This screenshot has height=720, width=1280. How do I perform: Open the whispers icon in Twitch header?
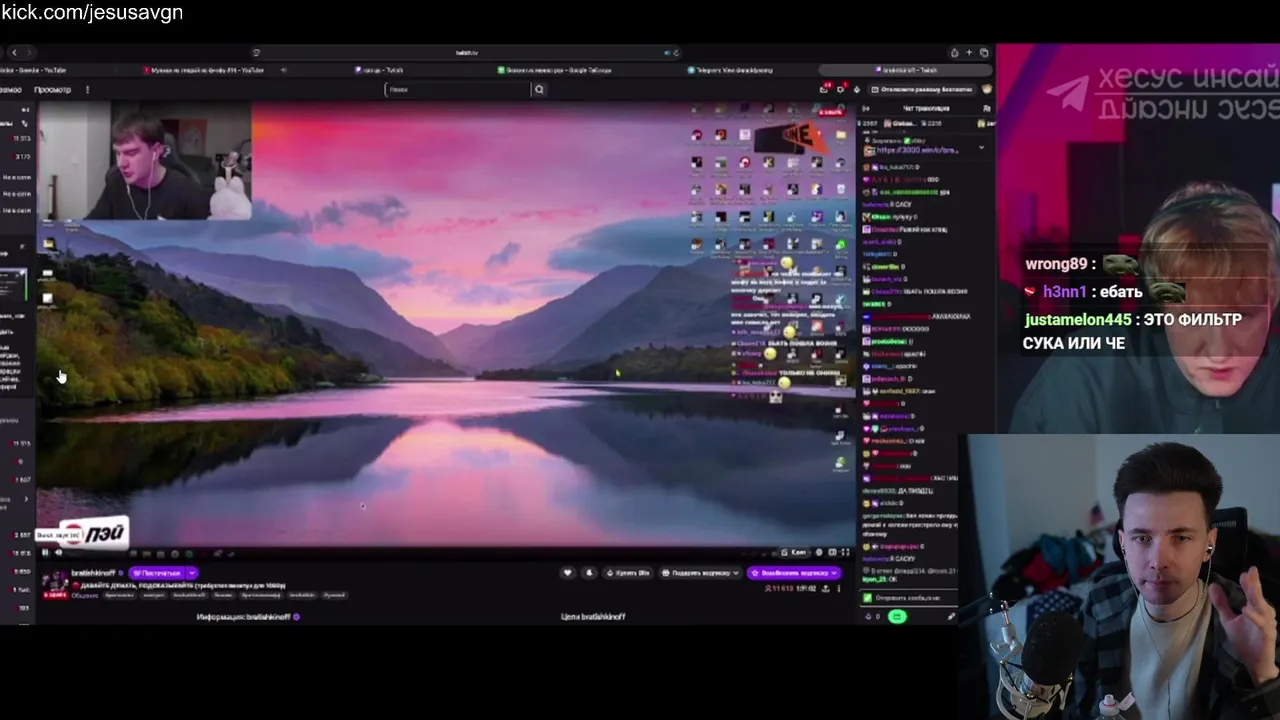pyautogui.click(x=841, y=89)
